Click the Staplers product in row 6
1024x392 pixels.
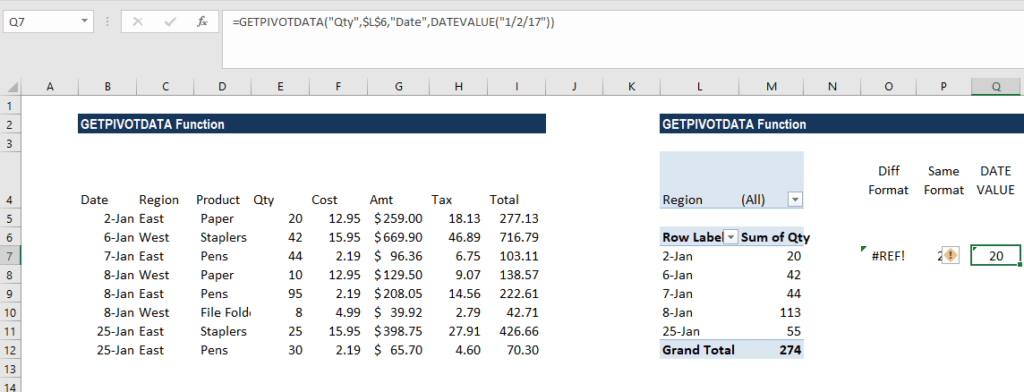tap(223, 237)
